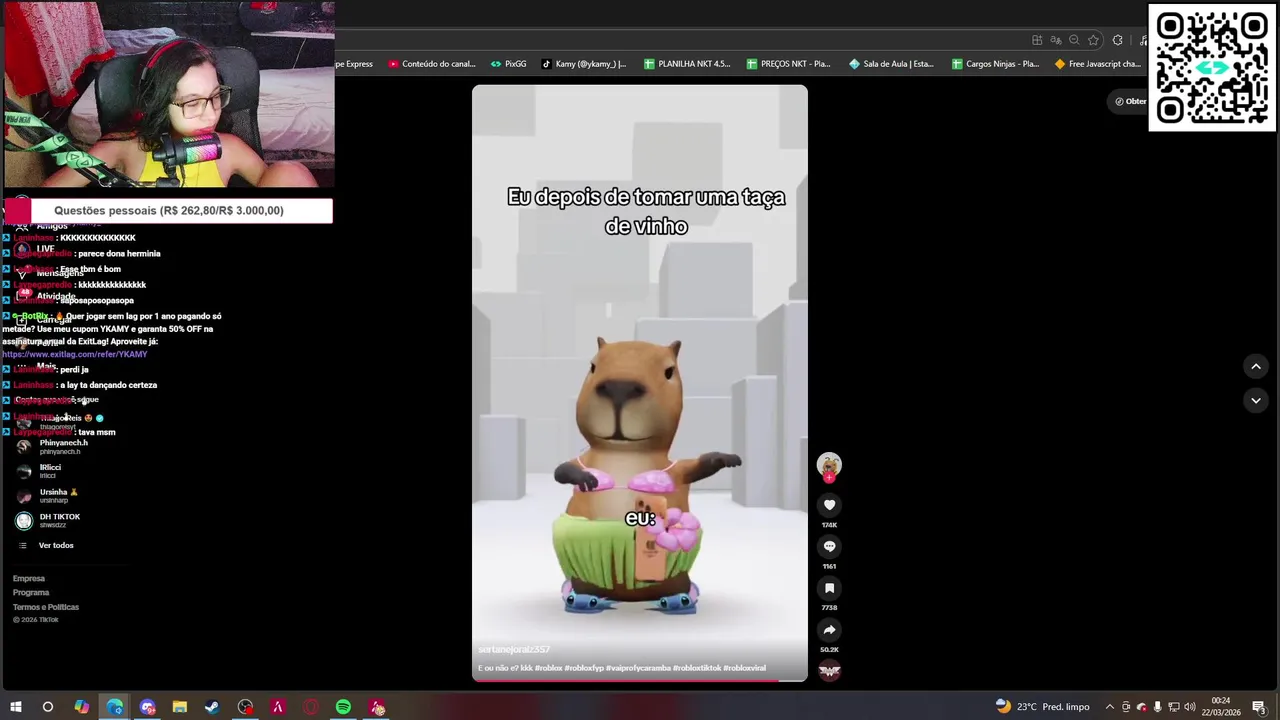This screenshot has height=720, width=1280.
Task: Open the PixGG bookmark
Action: [508, 64]
